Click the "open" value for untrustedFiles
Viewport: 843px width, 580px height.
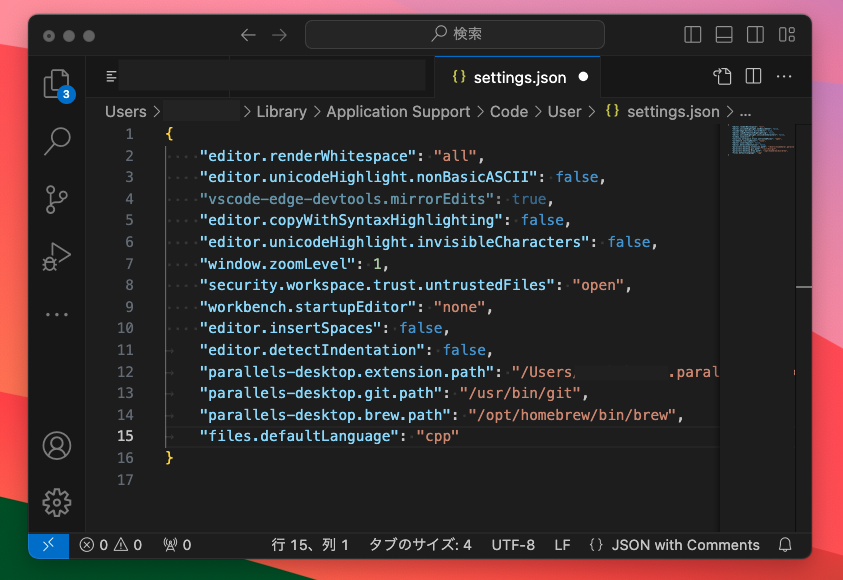(598, 285)
